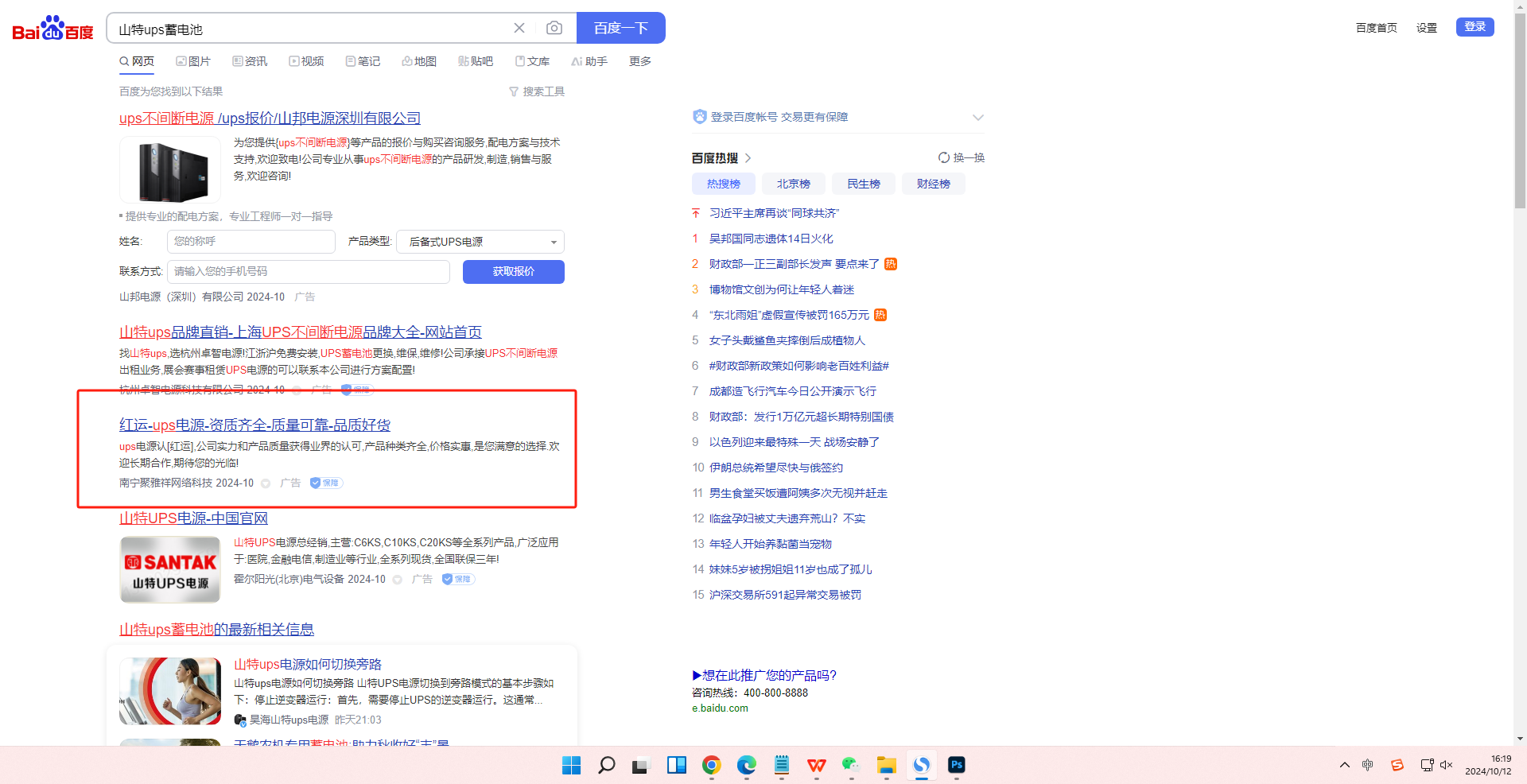Open WPS Office from taskbar
The image size is (1527, 784).
point(816,765)
